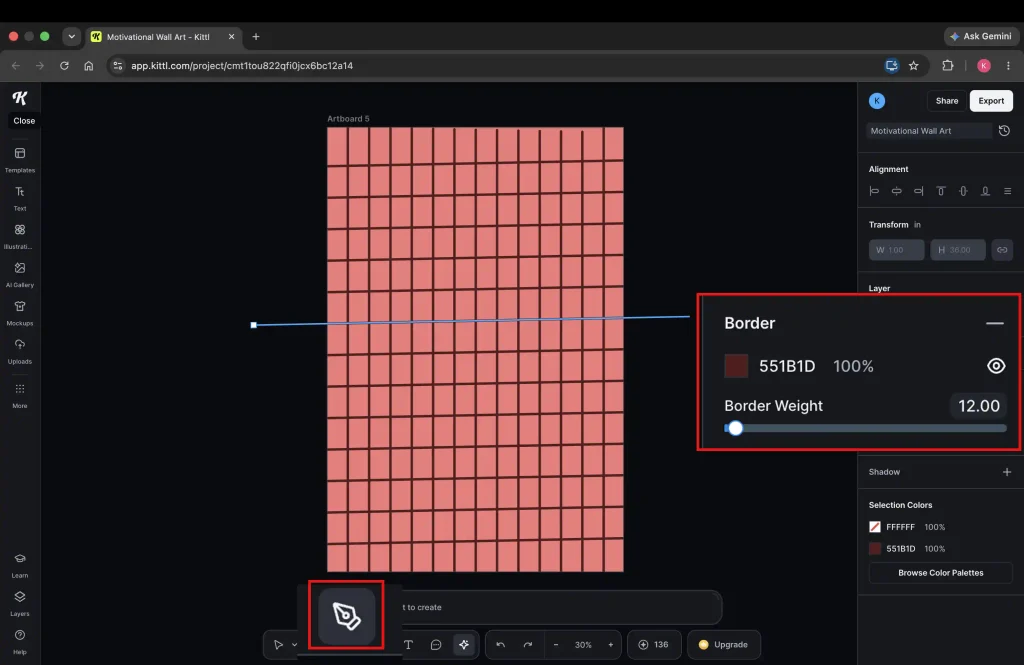Select the 551B1D selection color swatch
This screenshot has width=1024, height=665.
[875, 549]
